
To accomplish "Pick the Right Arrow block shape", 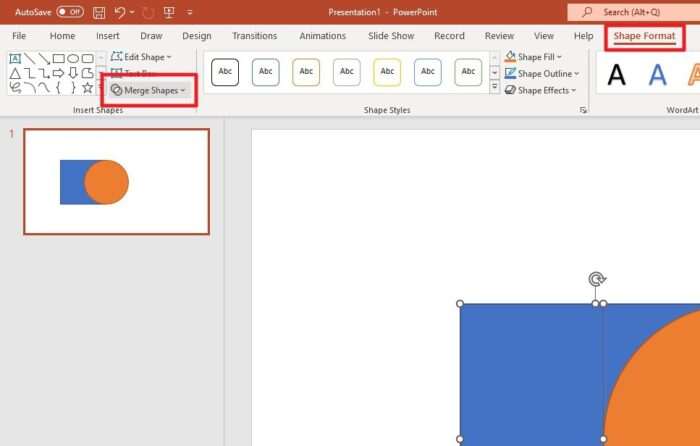I will click(58, 73).
